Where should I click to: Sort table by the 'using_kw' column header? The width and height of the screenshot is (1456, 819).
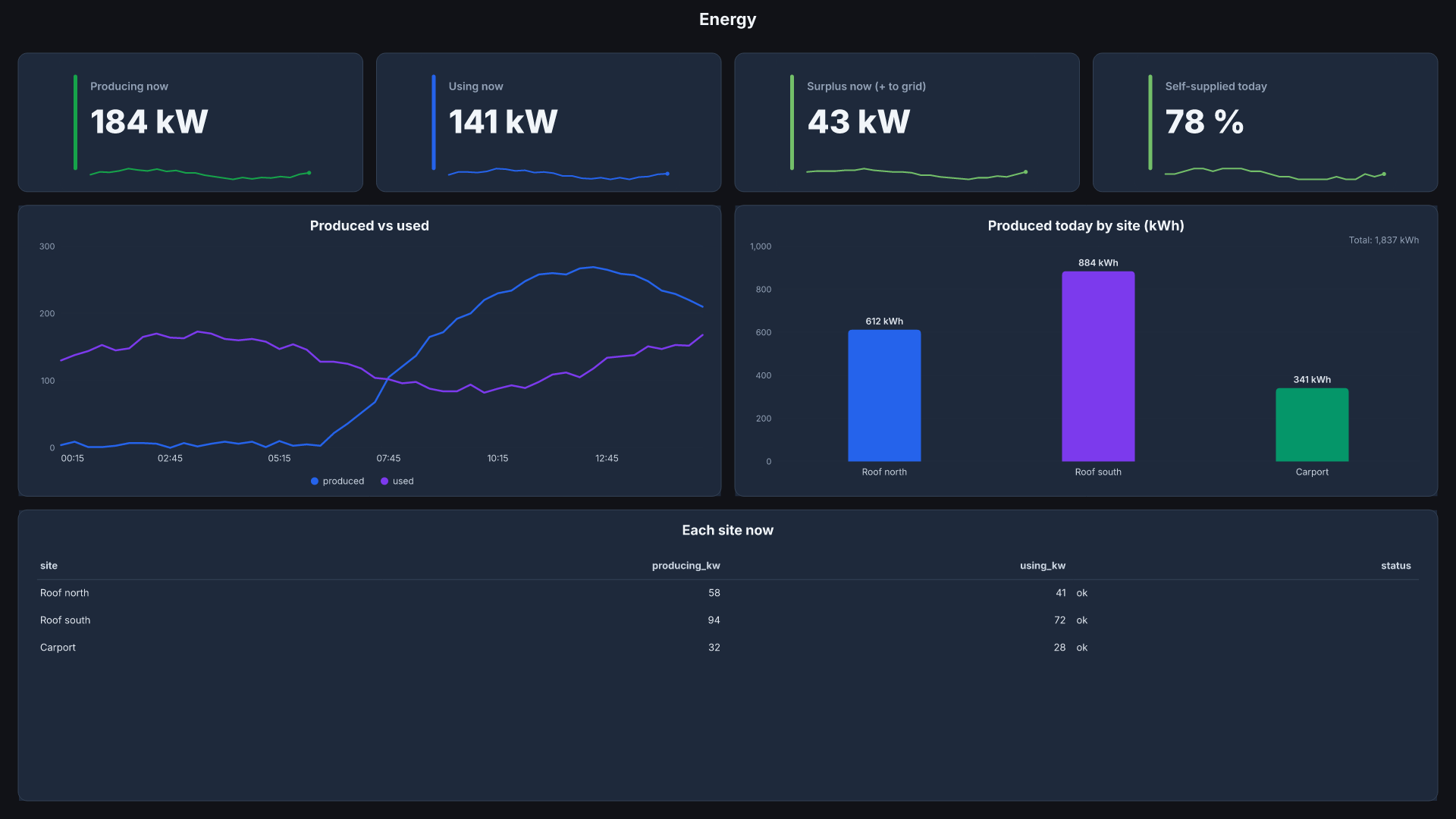click(x=1043, y=566)
